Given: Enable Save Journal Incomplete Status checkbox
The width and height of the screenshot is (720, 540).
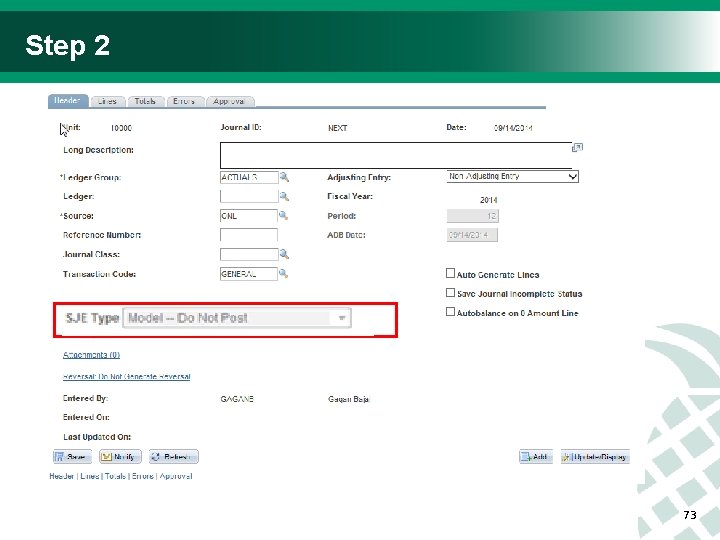Looking at the screenshot, I should (450, 292).
